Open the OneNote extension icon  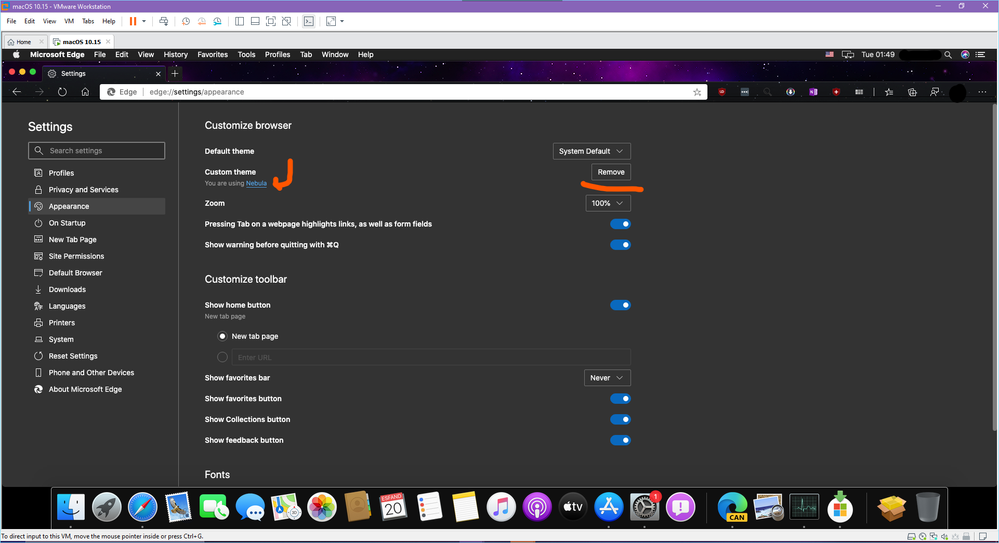coord(813,92)
